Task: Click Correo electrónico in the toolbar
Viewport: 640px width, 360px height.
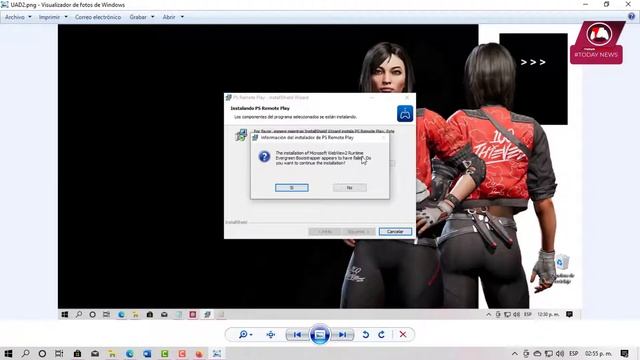Action: pyautogui.click(x=98, y=17)
